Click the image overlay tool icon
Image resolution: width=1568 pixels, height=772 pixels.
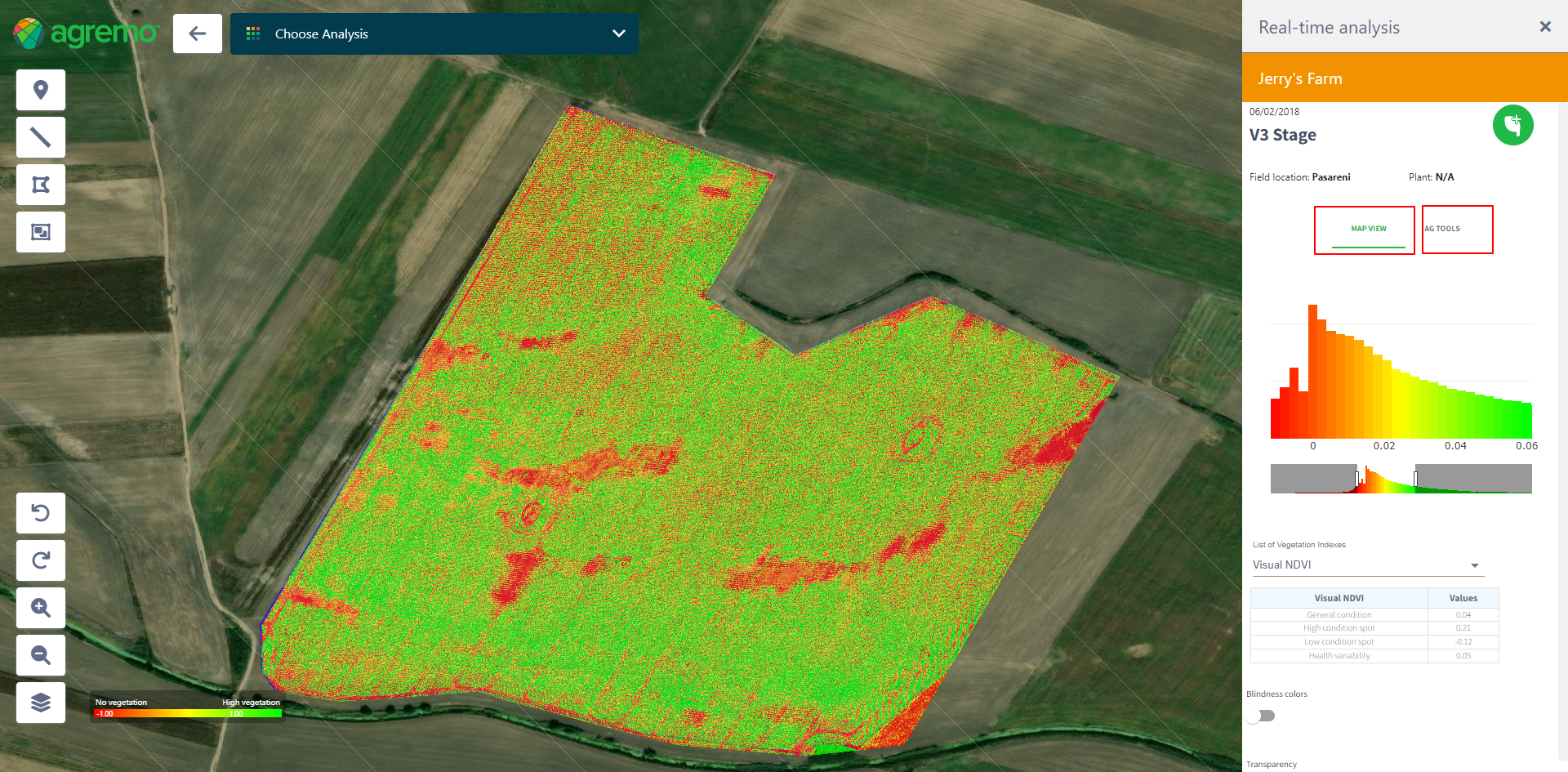pyautogui.click(x=41, y=232)
